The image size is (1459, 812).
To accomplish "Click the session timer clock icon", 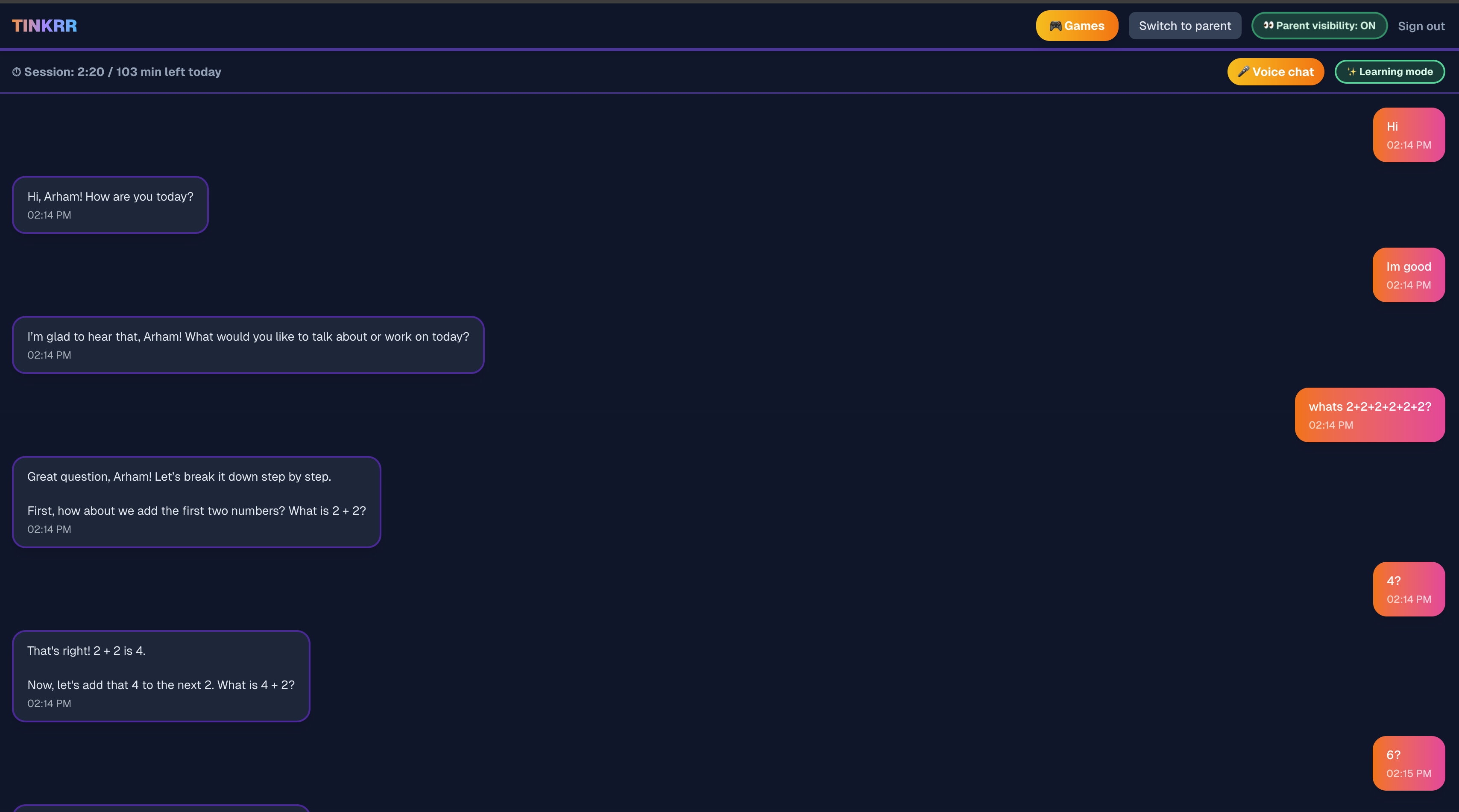I will (16, 72).
